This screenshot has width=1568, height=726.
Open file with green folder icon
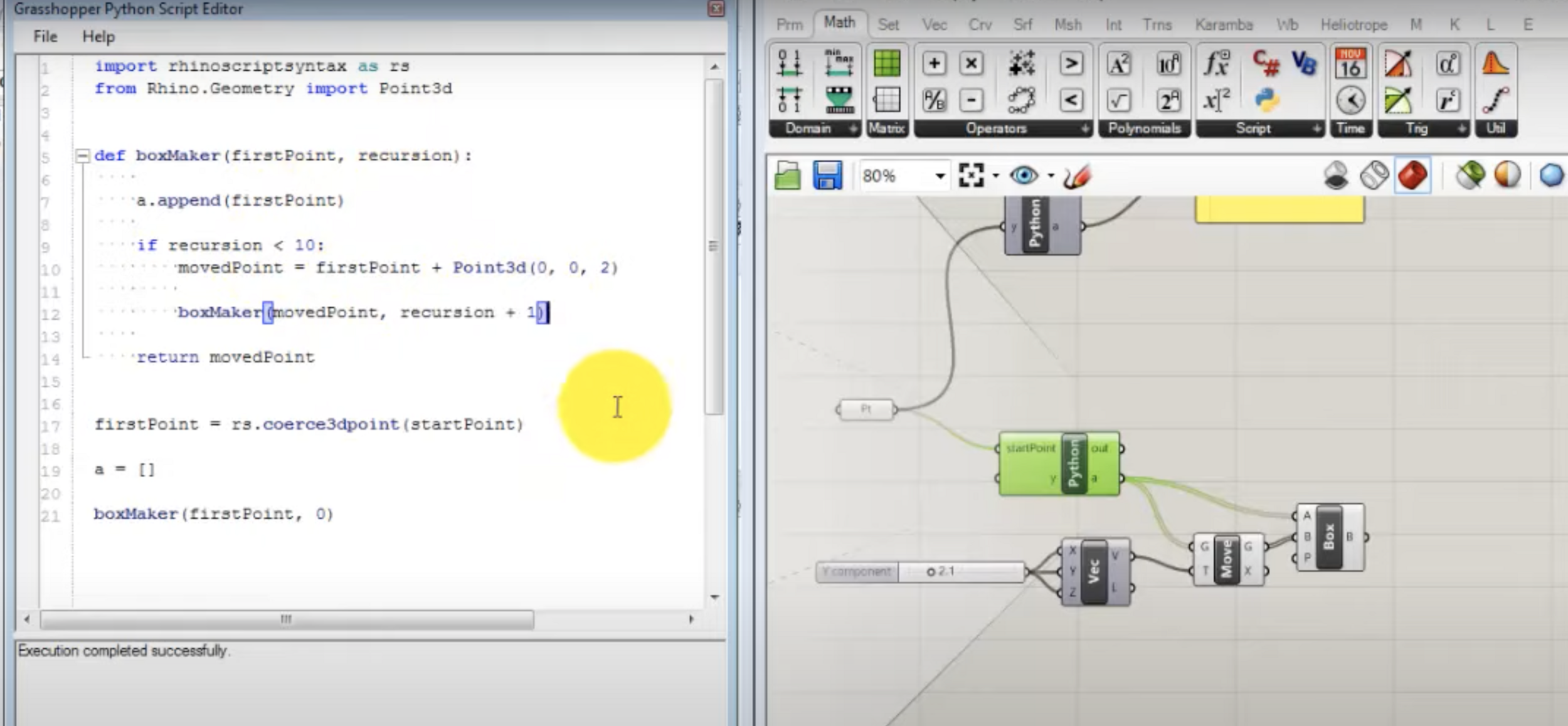[x=788, y=176]
